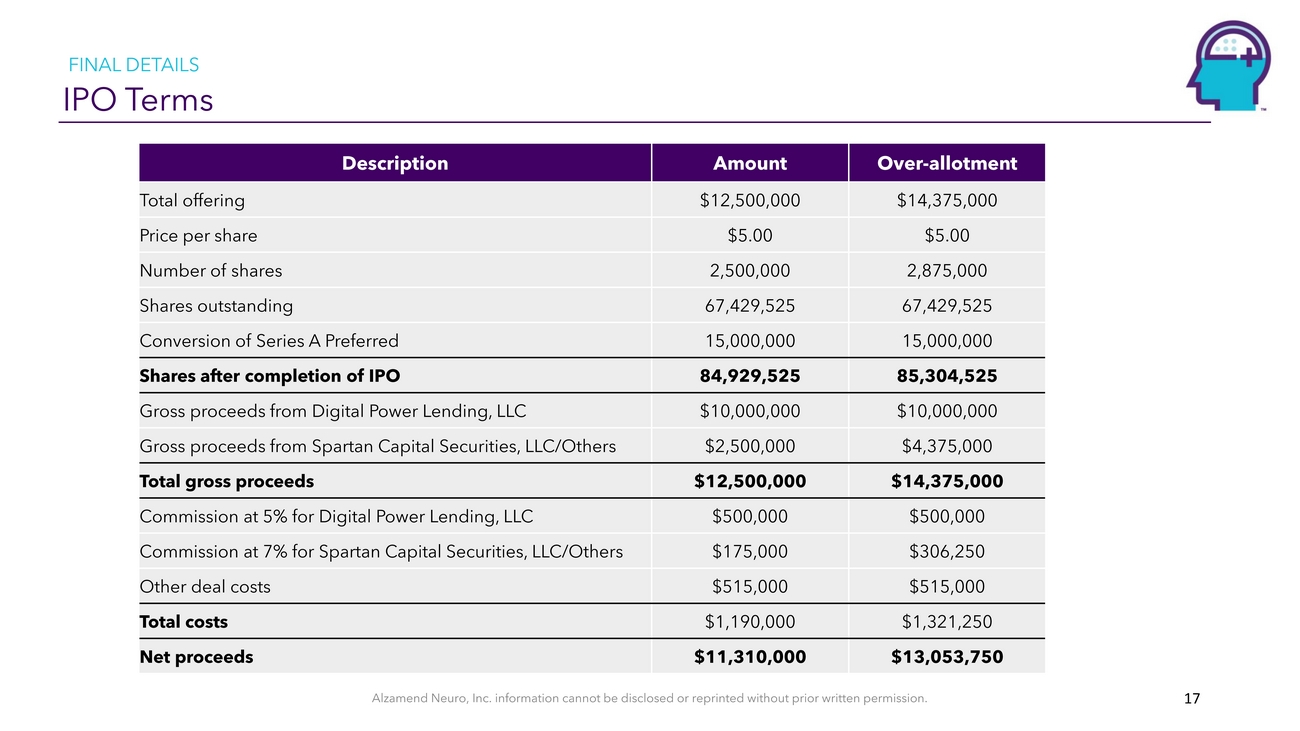1300x731 pixels.
Task: Click the slide page number 17
Action: point(1191,699)
